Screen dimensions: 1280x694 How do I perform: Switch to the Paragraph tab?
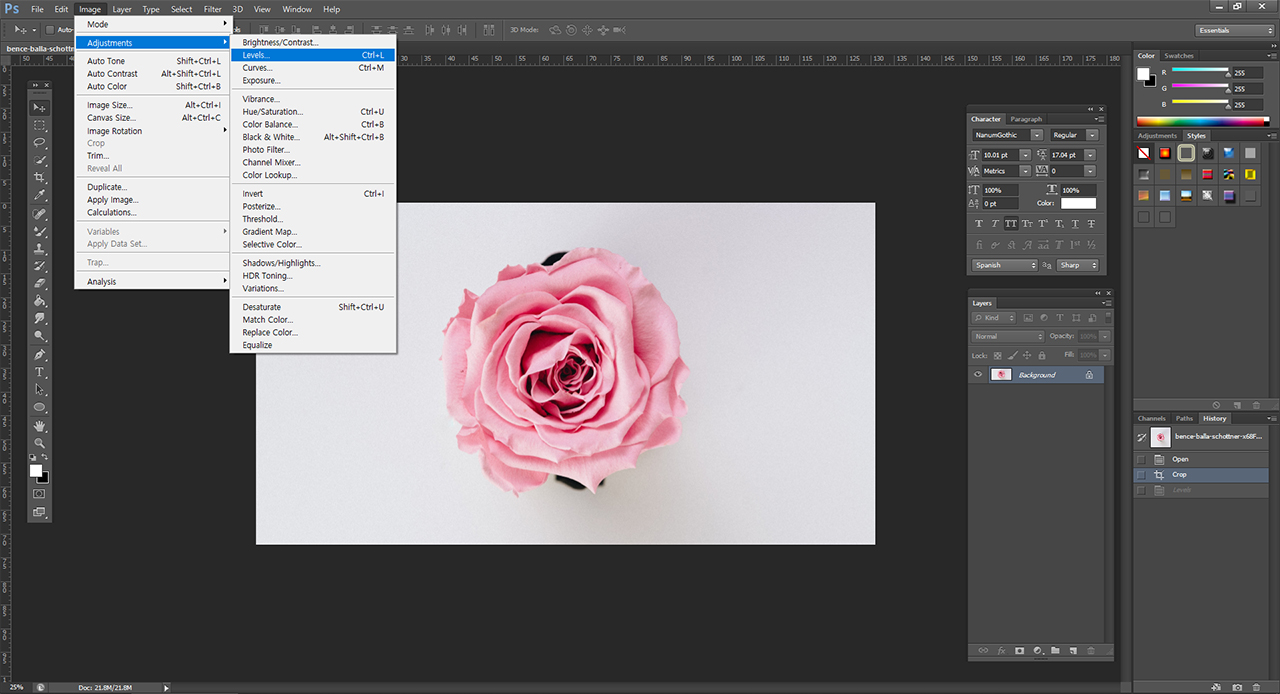(x=1025, y=119)
